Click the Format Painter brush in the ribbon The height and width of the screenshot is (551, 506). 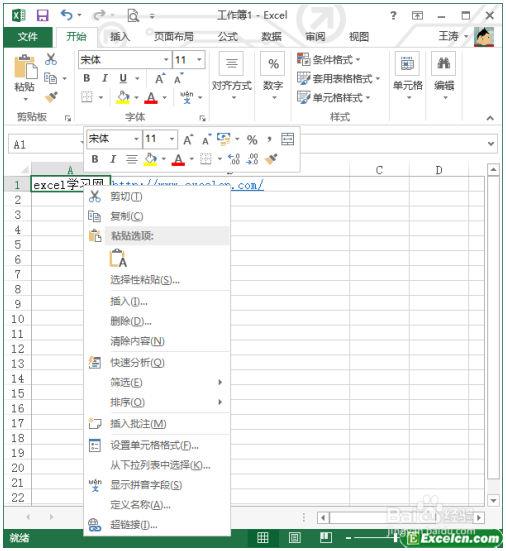[x=52, y=97]
